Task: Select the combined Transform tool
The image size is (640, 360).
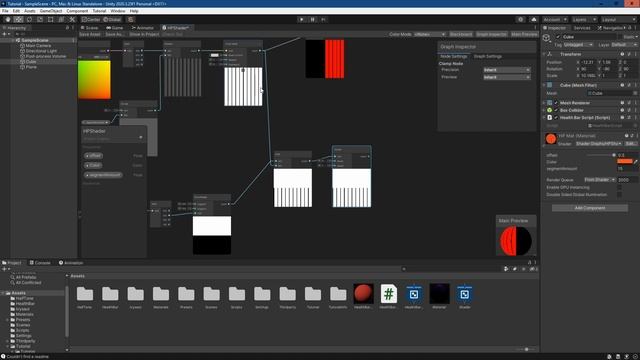Action: pyautogui.click(x=61, y=19)
